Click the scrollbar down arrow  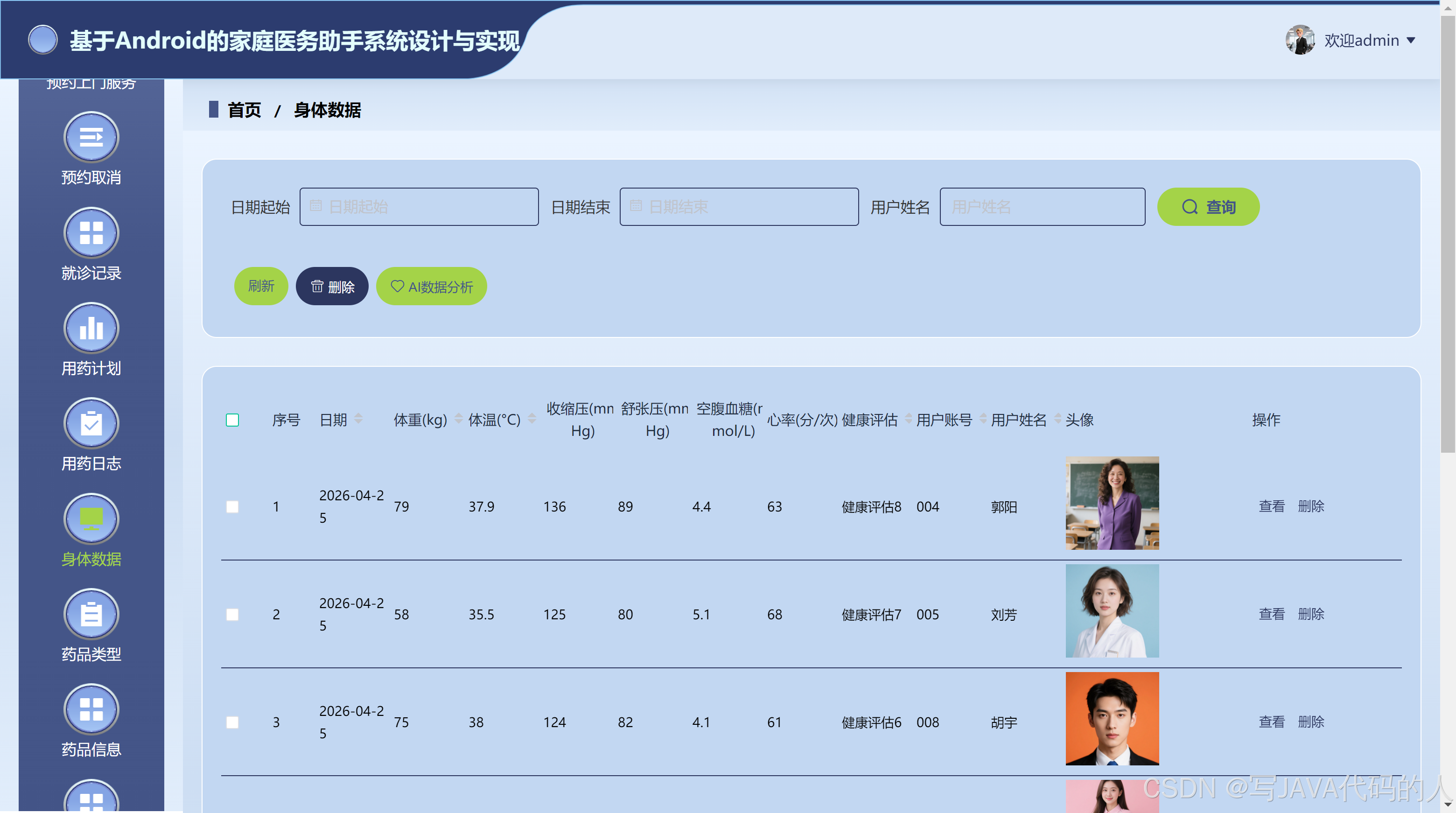[1448, 805]
